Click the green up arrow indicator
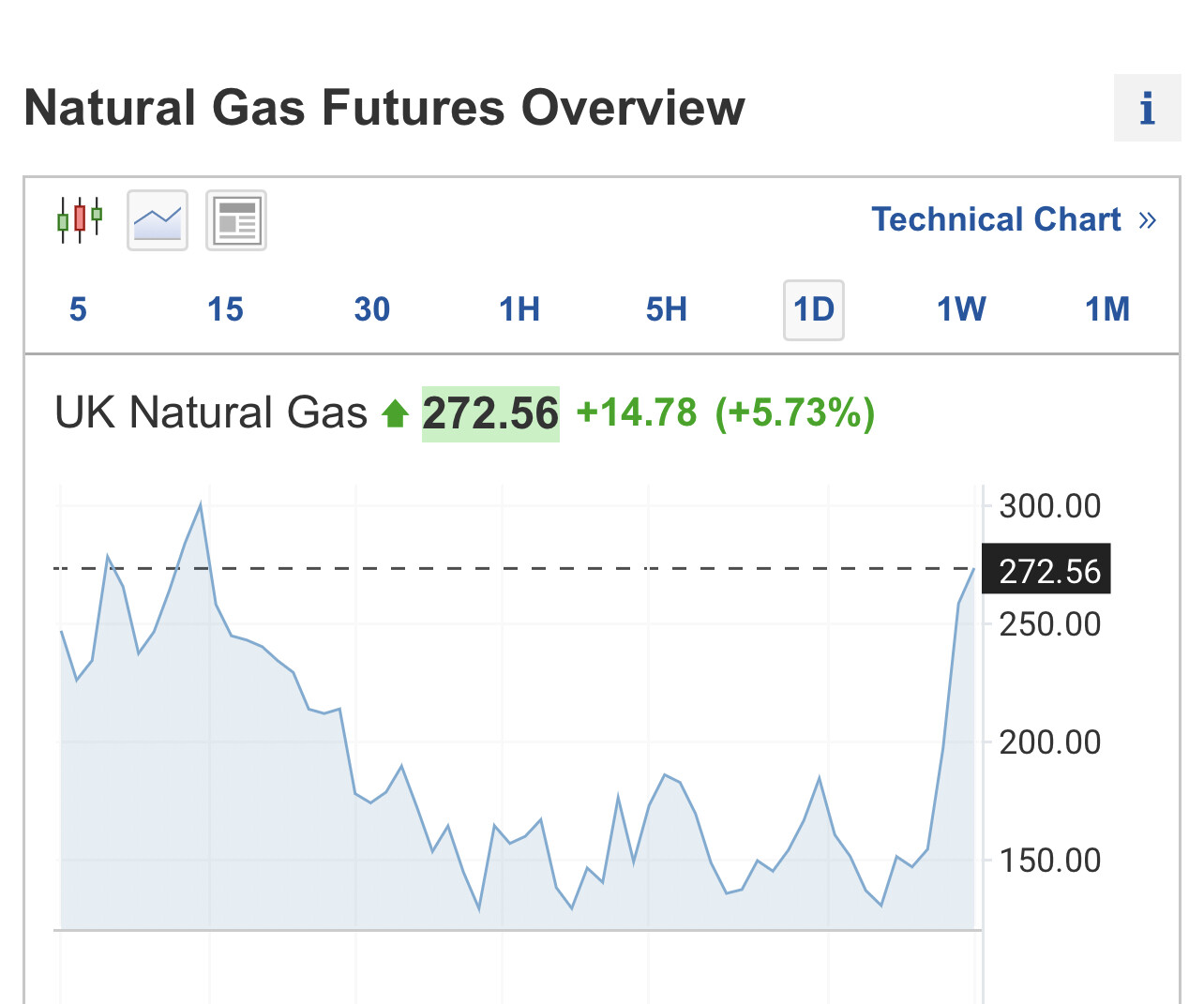The image size is (1204, 1004). click(x=395, y=413)
